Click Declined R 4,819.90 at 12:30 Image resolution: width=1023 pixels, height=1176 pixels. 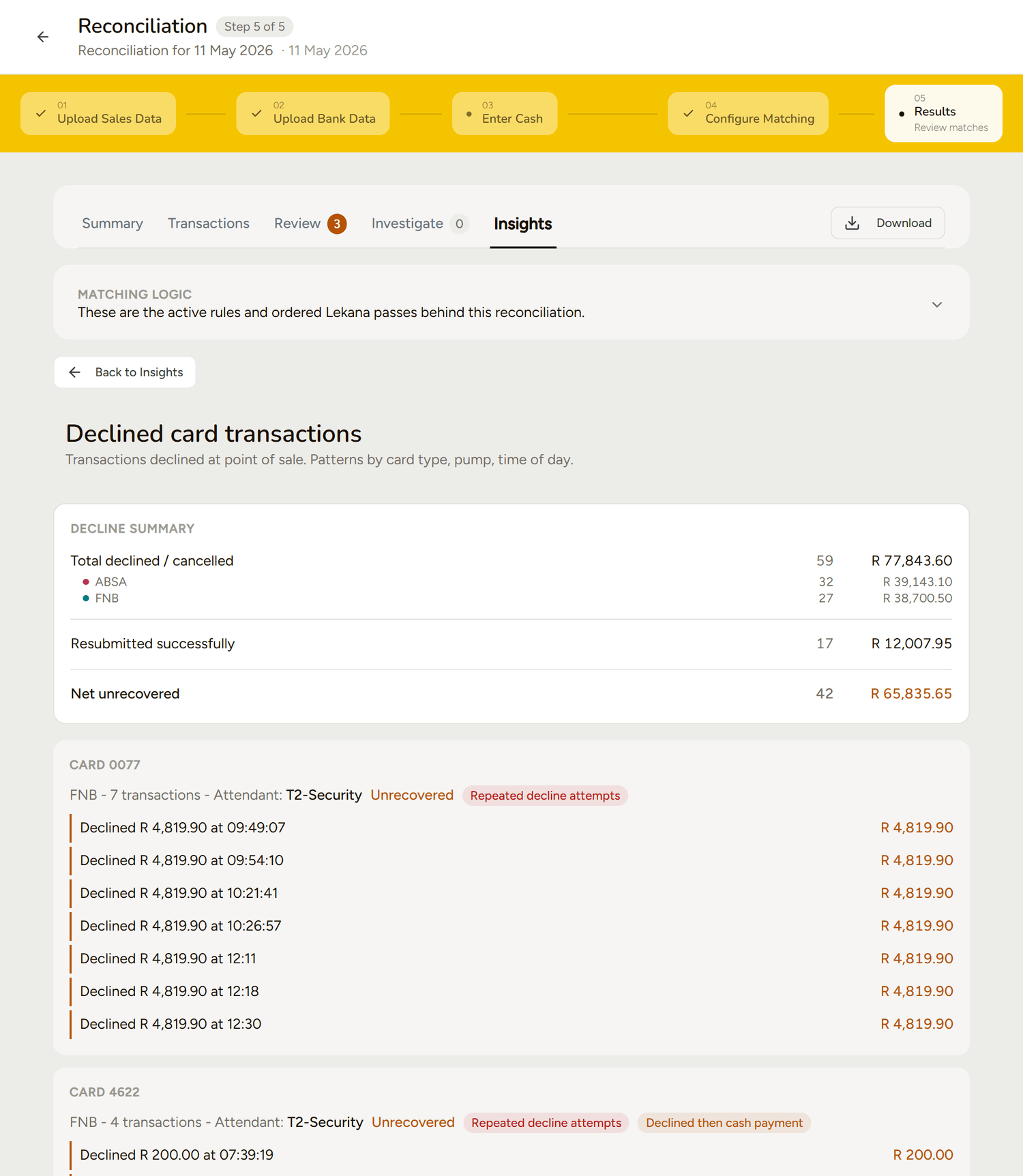coord(170,1024)
